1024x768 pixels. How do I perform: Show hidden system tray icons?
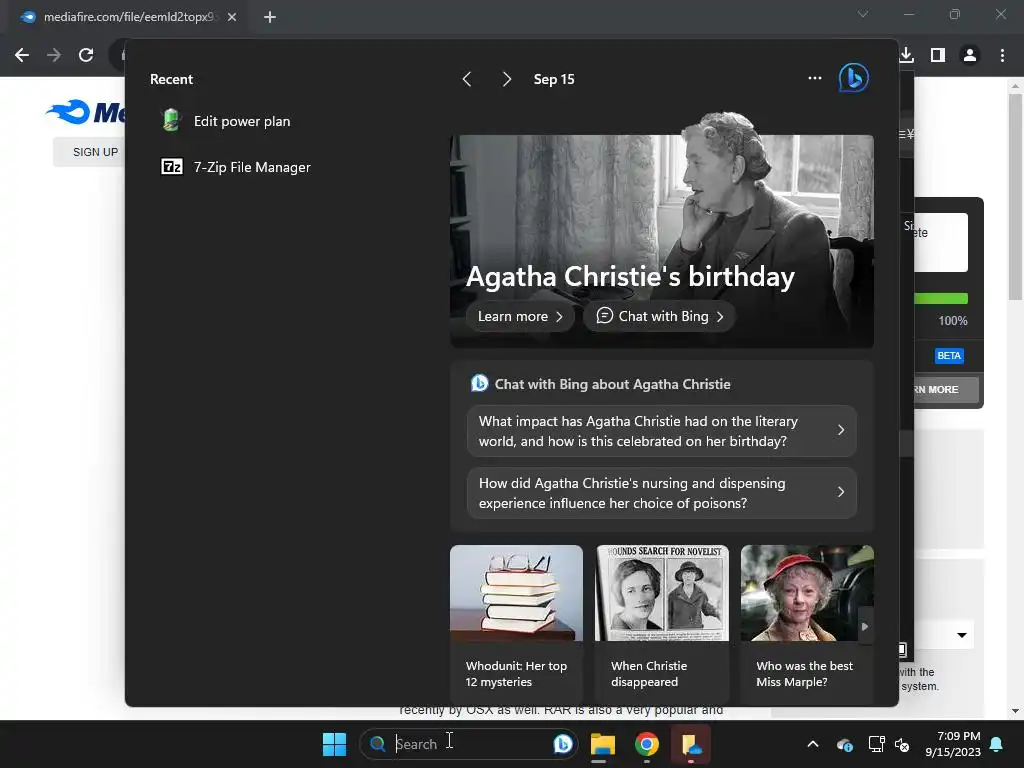pyautogui.click(x=813, y=744)
